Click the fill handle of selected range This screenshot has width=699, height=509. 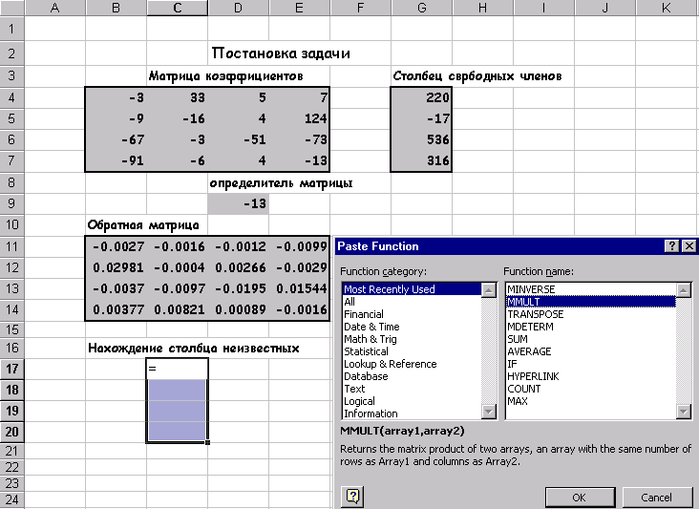207,442
